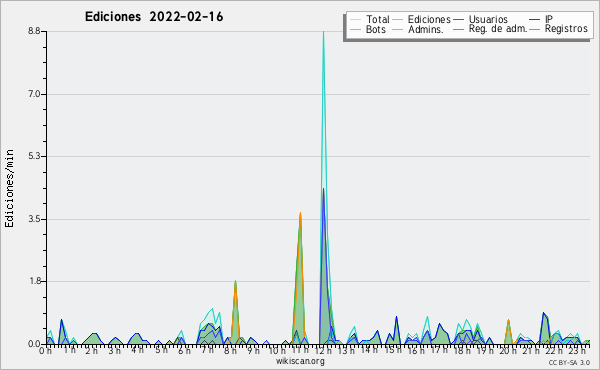Click the Ediciones legend label
Viewport: 600px width, 370px height.
point(429,19)
